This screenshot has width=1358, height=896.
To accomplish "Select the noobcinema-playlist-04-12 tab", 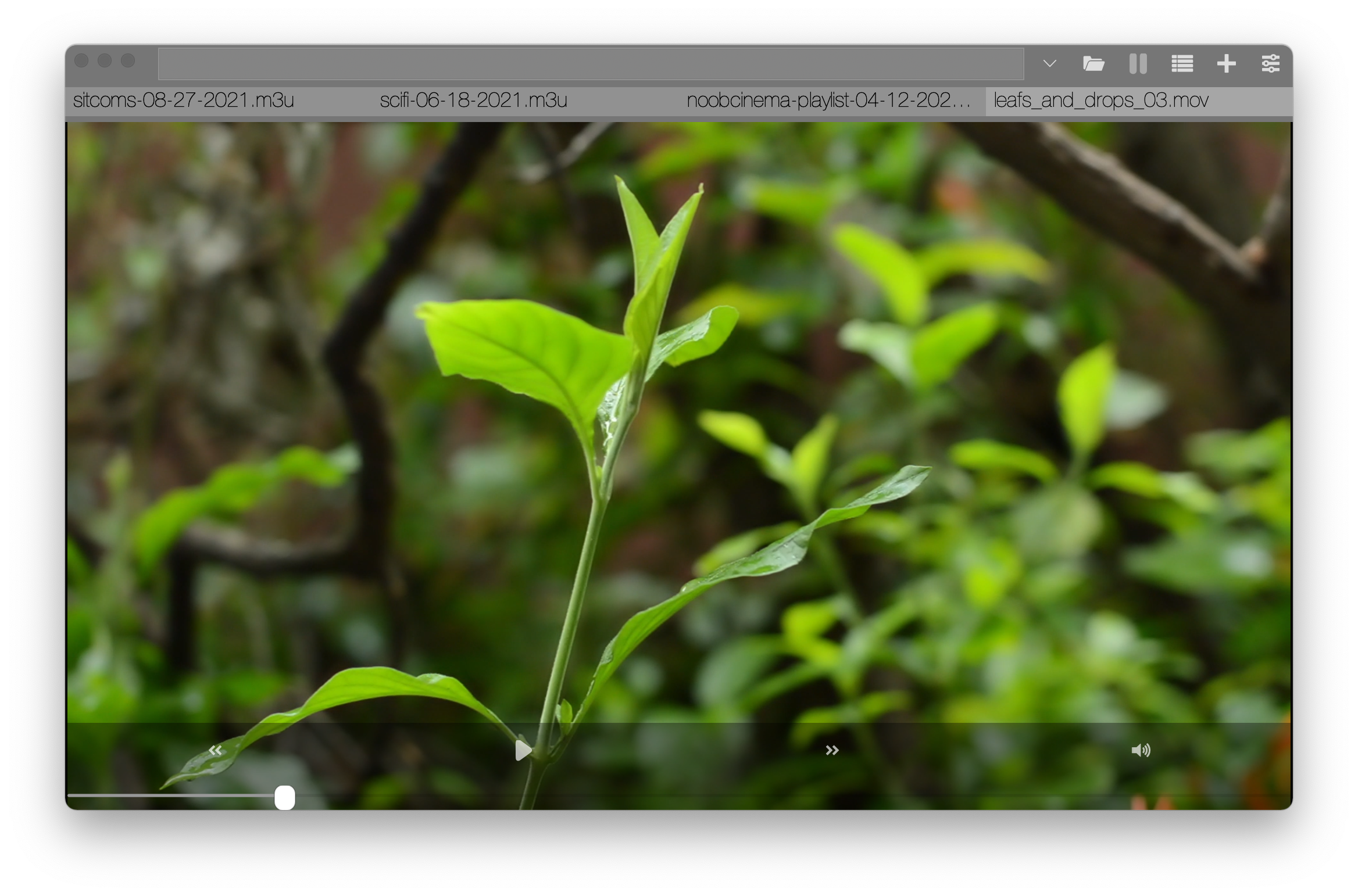I will [828, 101].
